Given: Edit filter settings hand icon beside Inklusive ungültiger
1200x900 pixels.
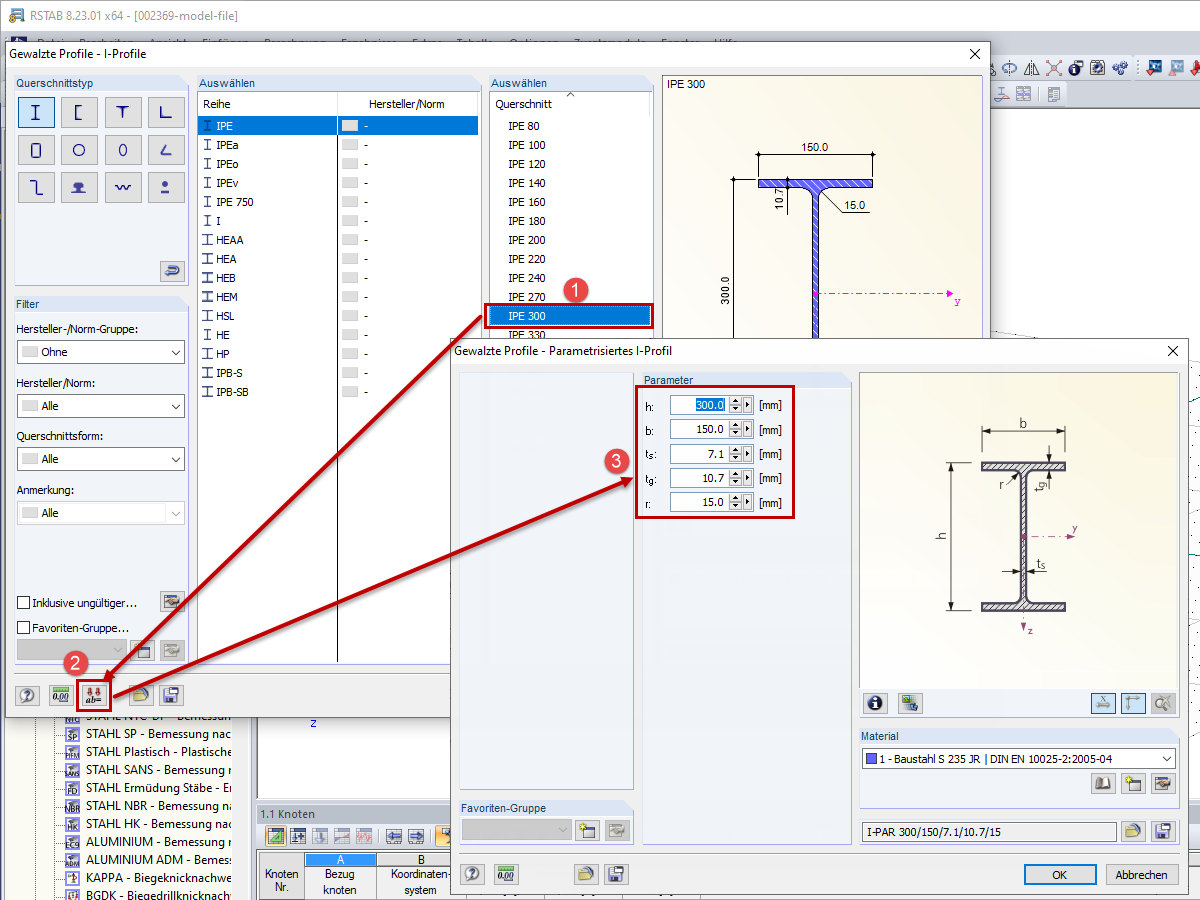Looking at the screenshot, I should click(x=173, y=602).
